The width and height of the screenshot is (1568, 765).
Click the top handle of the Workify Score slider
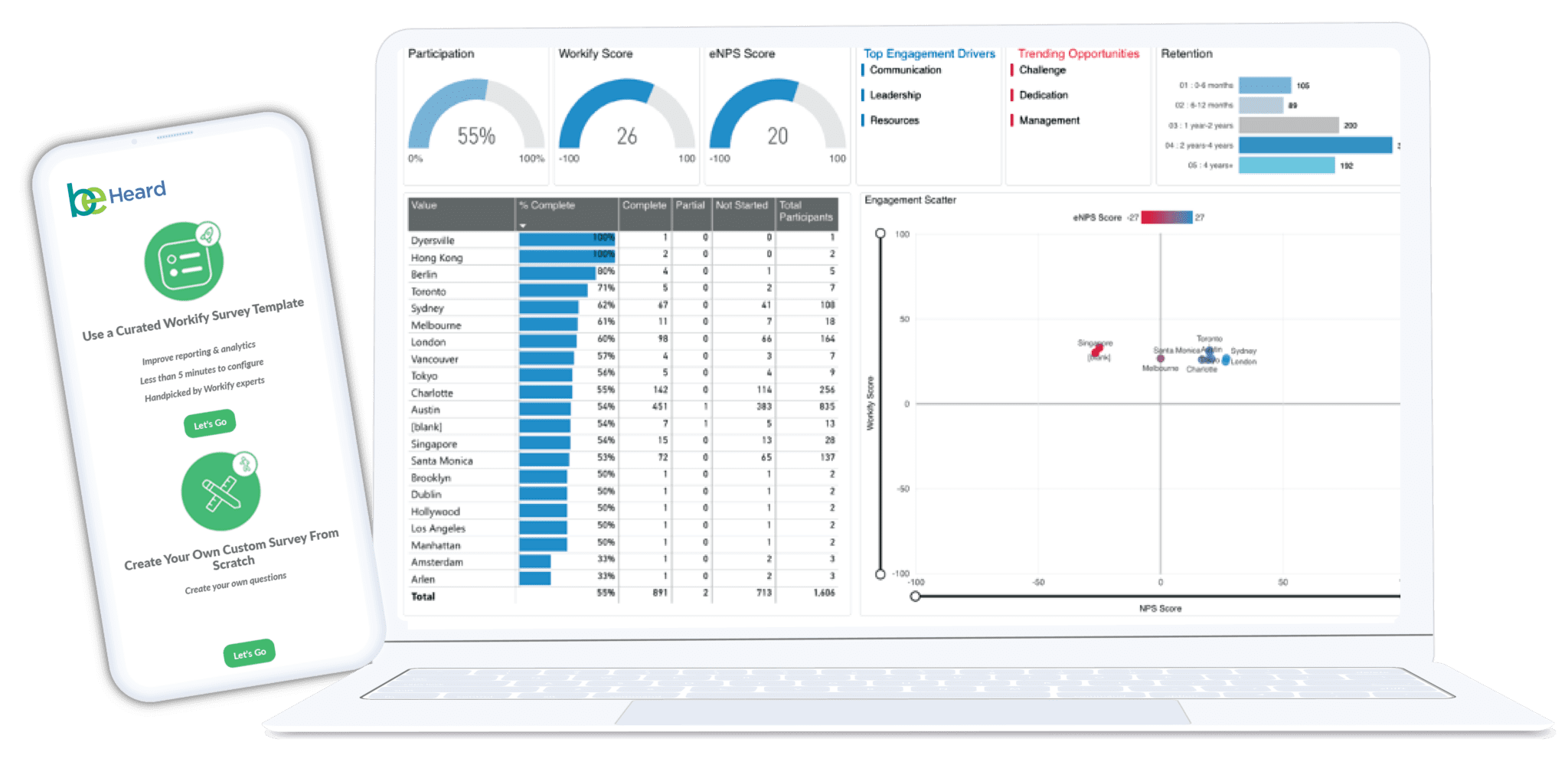[x=880, y=234]
